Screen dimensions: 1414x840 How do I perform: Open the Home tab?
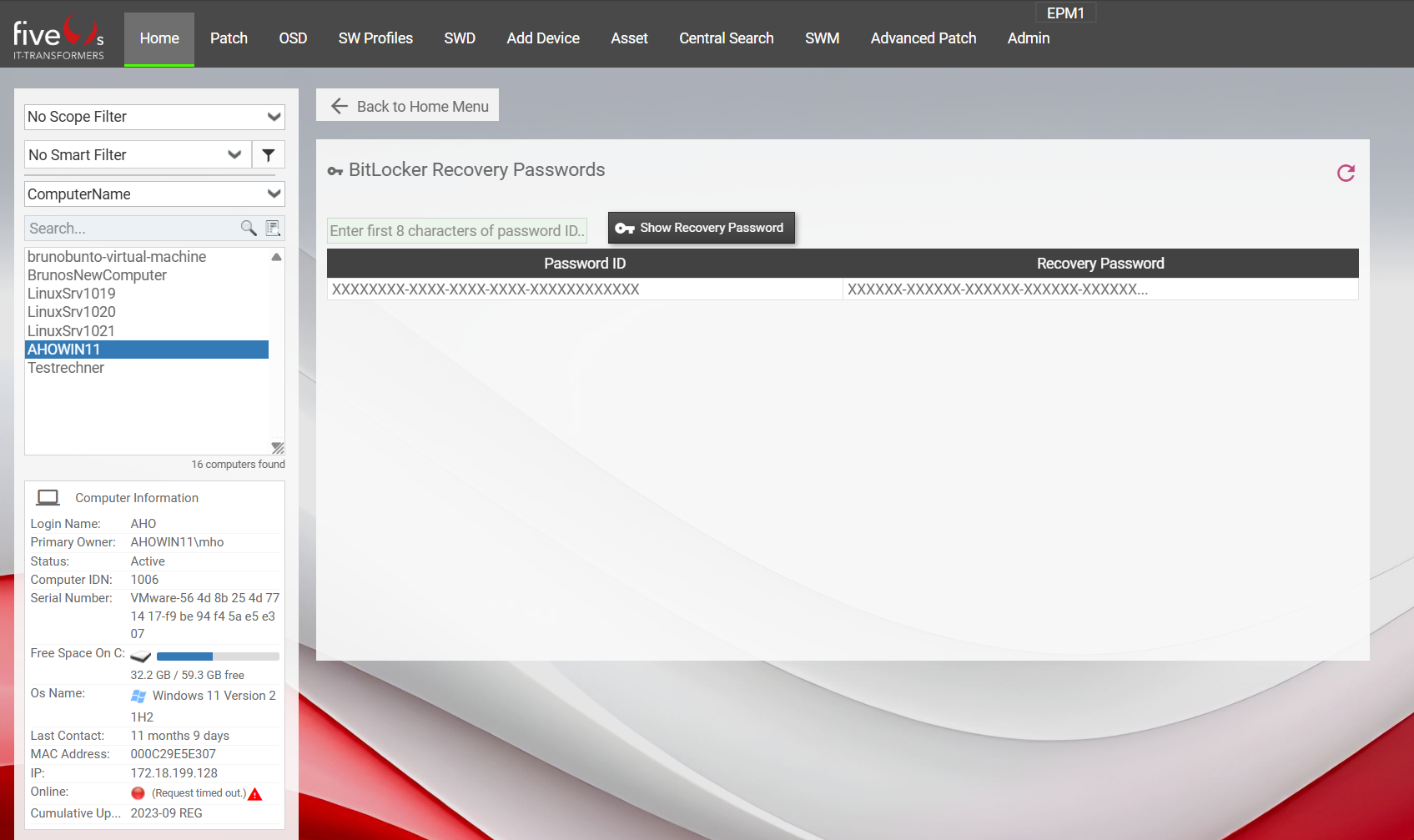coord(159,38)
